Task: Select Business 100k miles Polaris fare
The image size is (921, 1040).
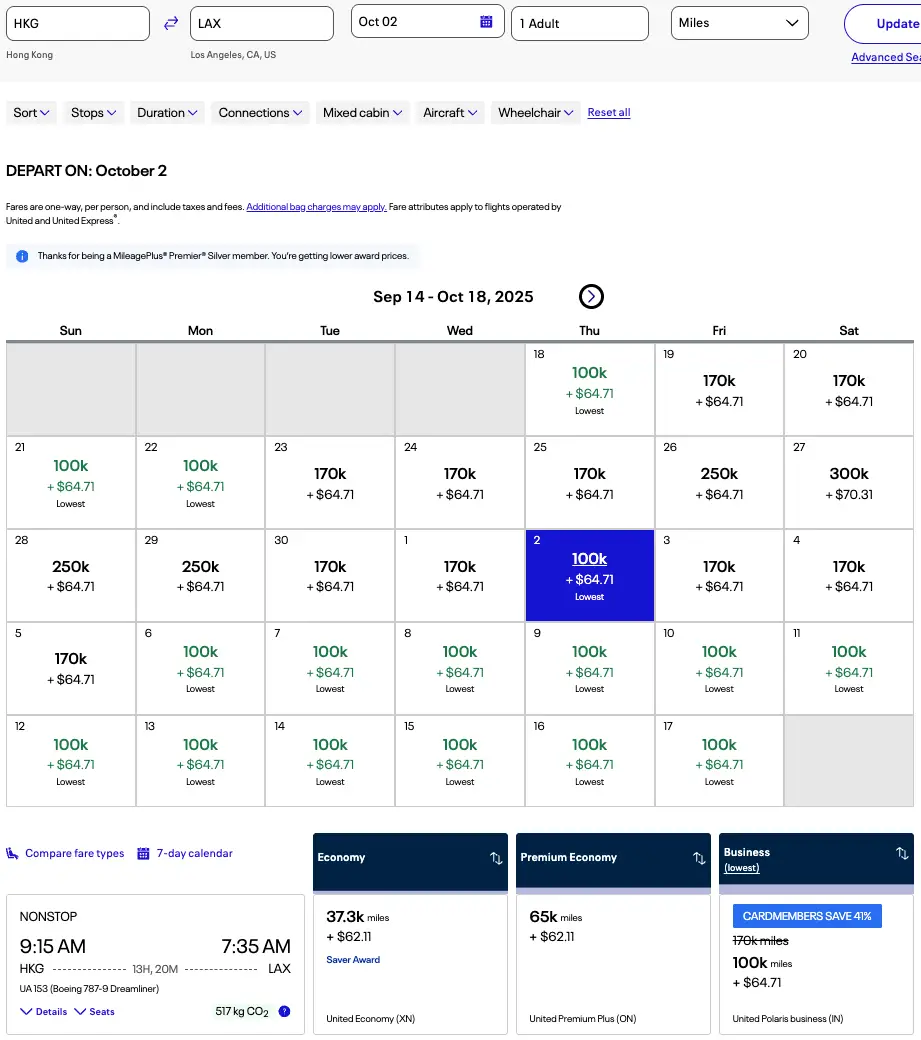Action: tap(816, 964)
